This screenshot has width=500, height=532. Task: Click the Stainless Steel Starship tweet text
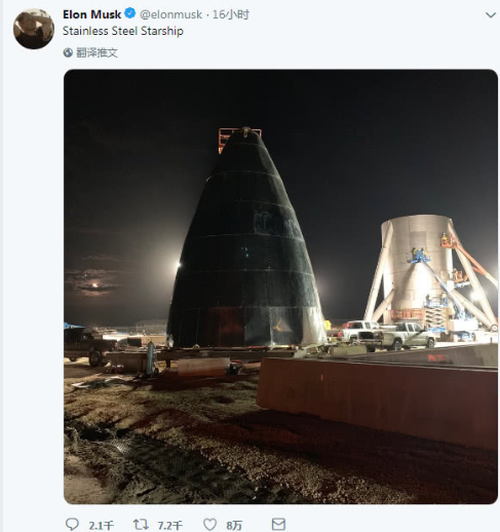pos(123,31)
